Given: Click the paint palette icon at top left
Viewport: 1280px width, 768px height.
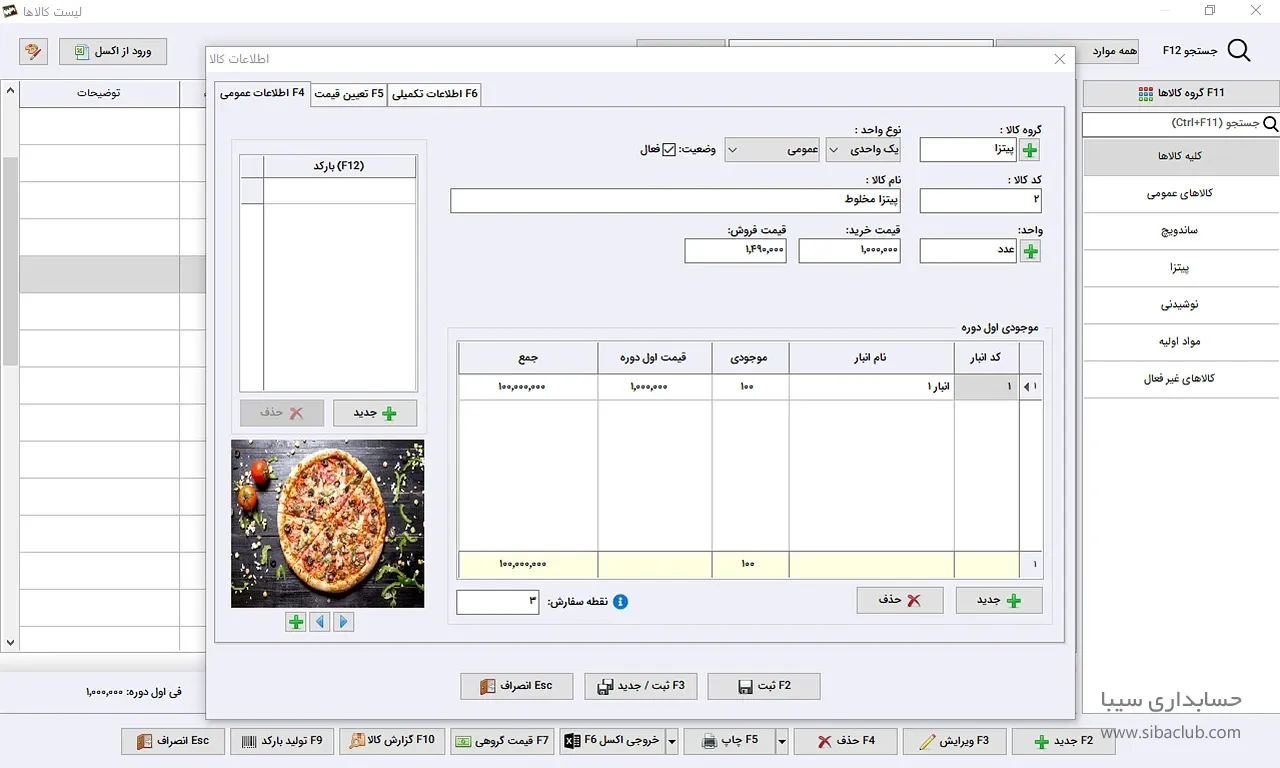Looking at the screenshot, I should [33, 51].
